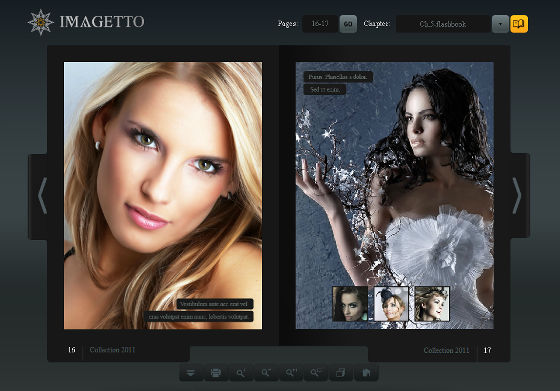Go to next page with right arrow
The width and height of the screenshot is (560, 391).
pyautogui.click(x=517, y=196)
